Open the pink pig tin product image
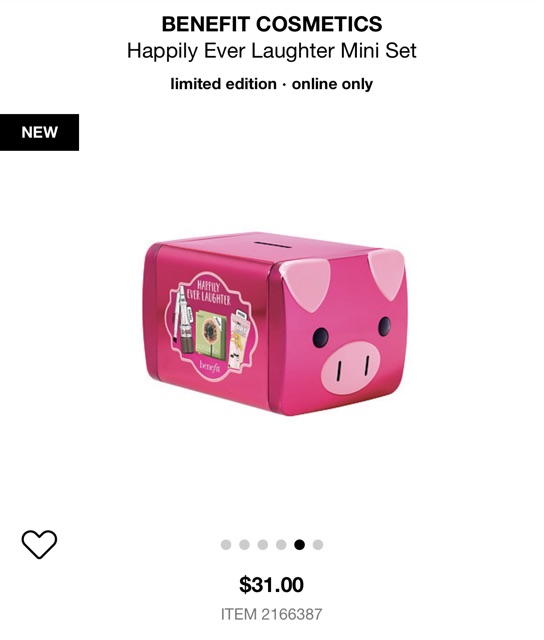This screenshot has height=640, width=544. [275, 323]
